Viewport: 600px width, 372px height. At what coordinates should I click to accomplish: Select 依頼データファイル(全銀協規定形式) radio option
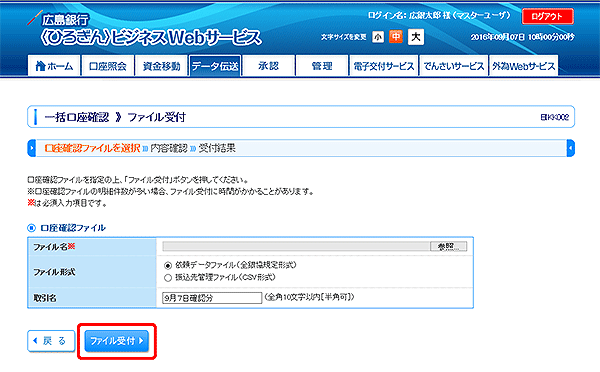click(x=168, y=265)
